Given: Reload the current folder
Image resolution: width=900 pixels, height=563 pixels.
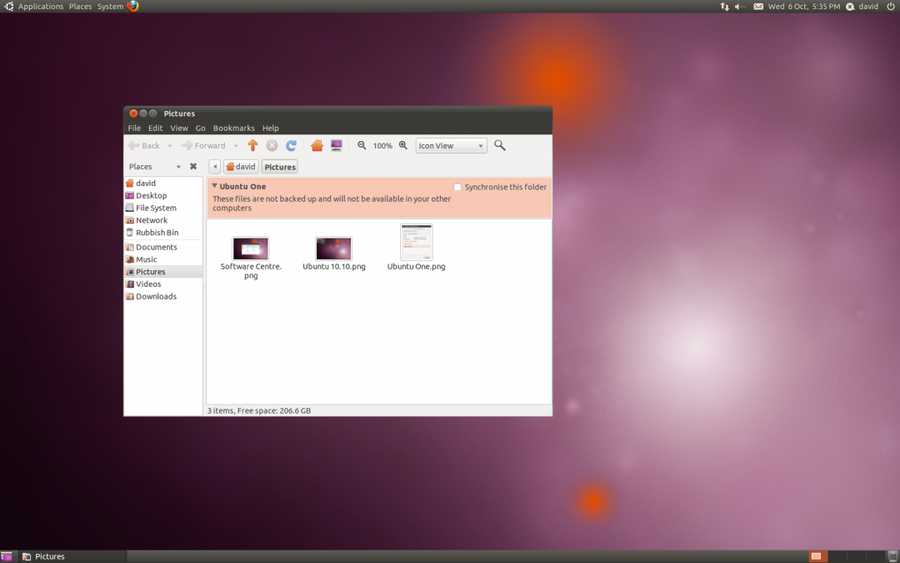Looking at the screenshot, I should (292, 146).
